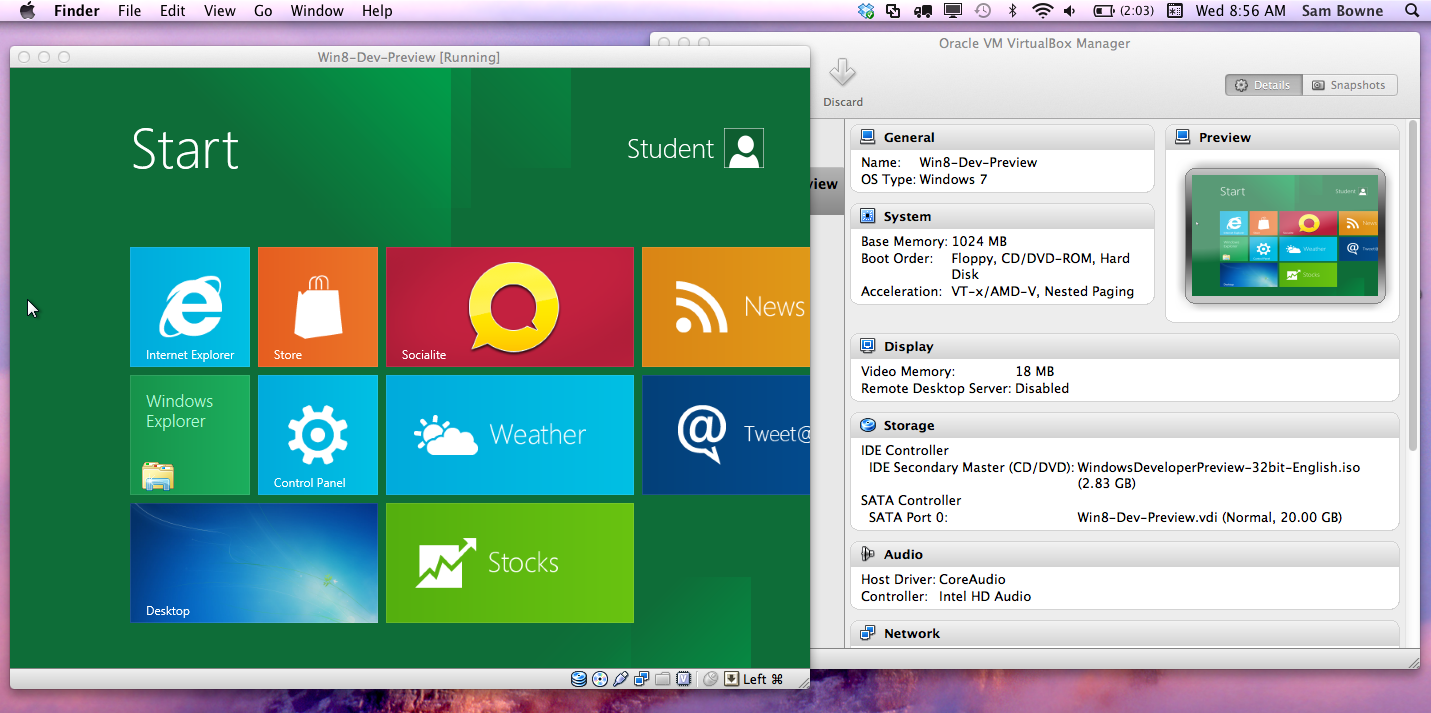1431x713 pixels.
Task: Open the Window menu
Action: click(x=316, y=11)
